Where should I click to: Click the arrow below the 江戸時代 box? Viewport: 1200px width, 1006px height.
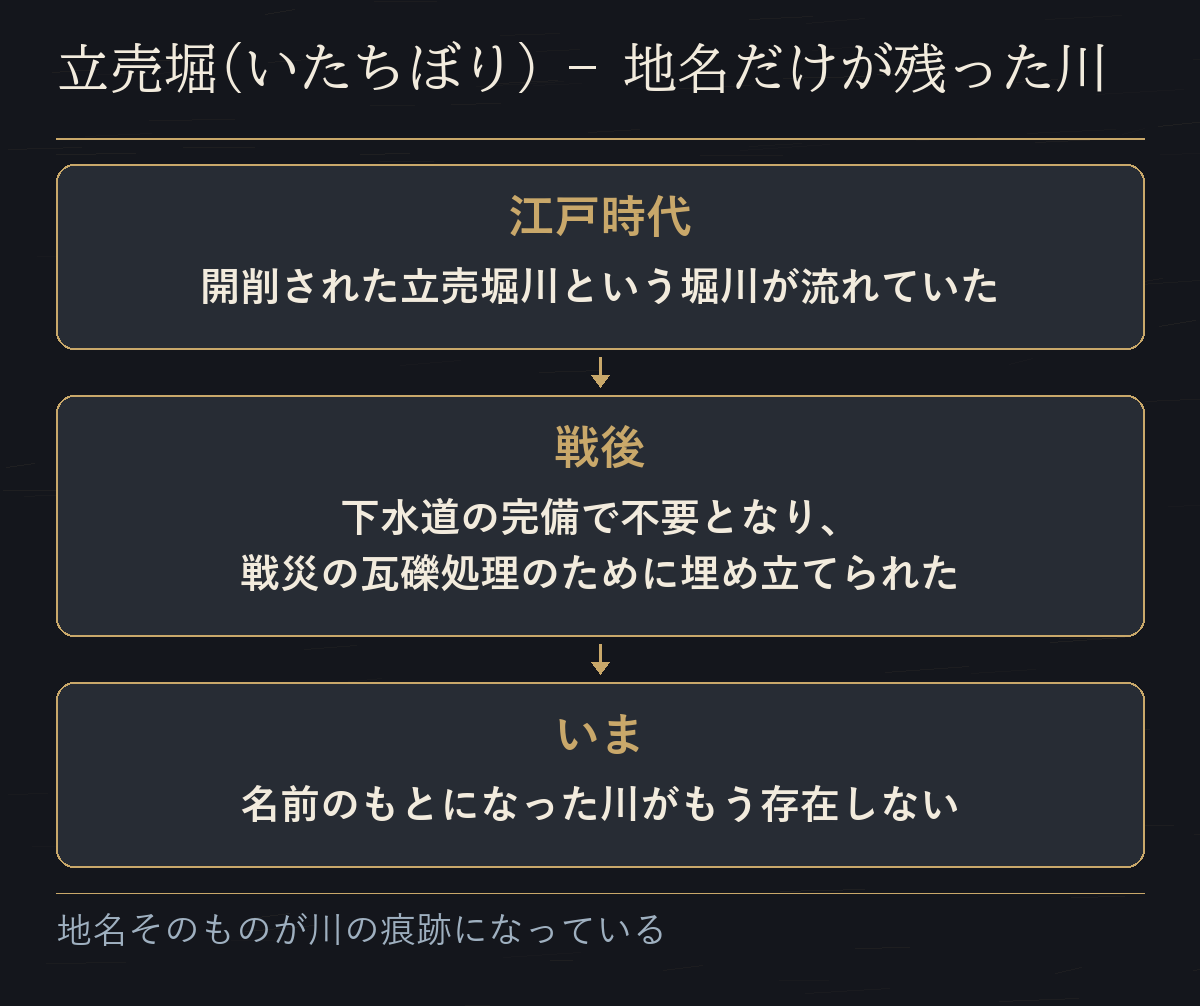tap(600, 372)
